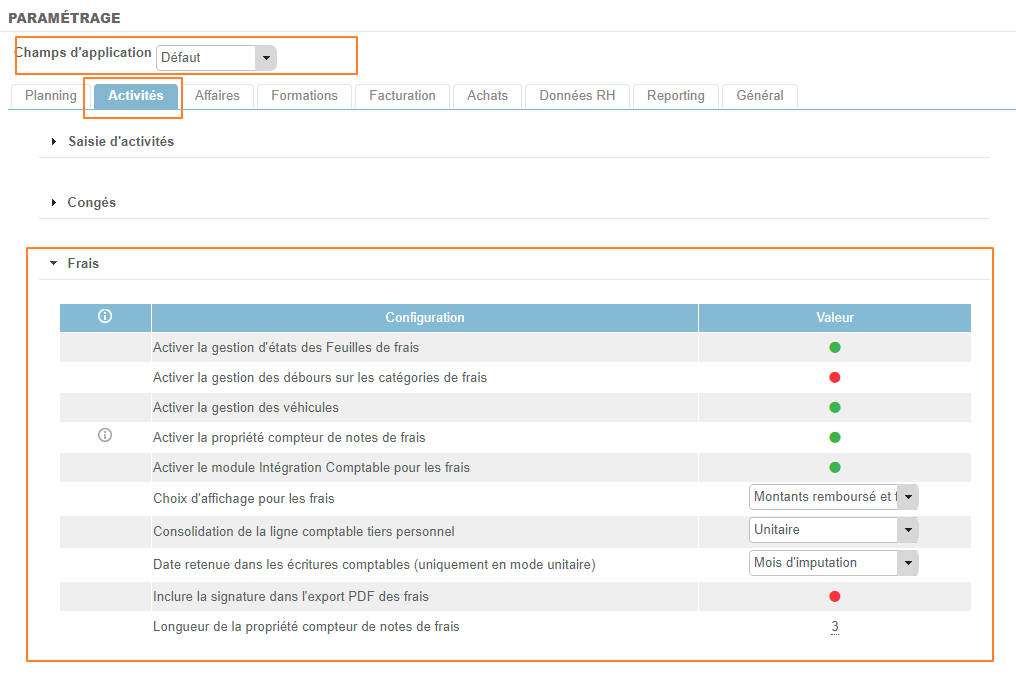Enable signature in PDF export red dot

[x=834, y=596]
